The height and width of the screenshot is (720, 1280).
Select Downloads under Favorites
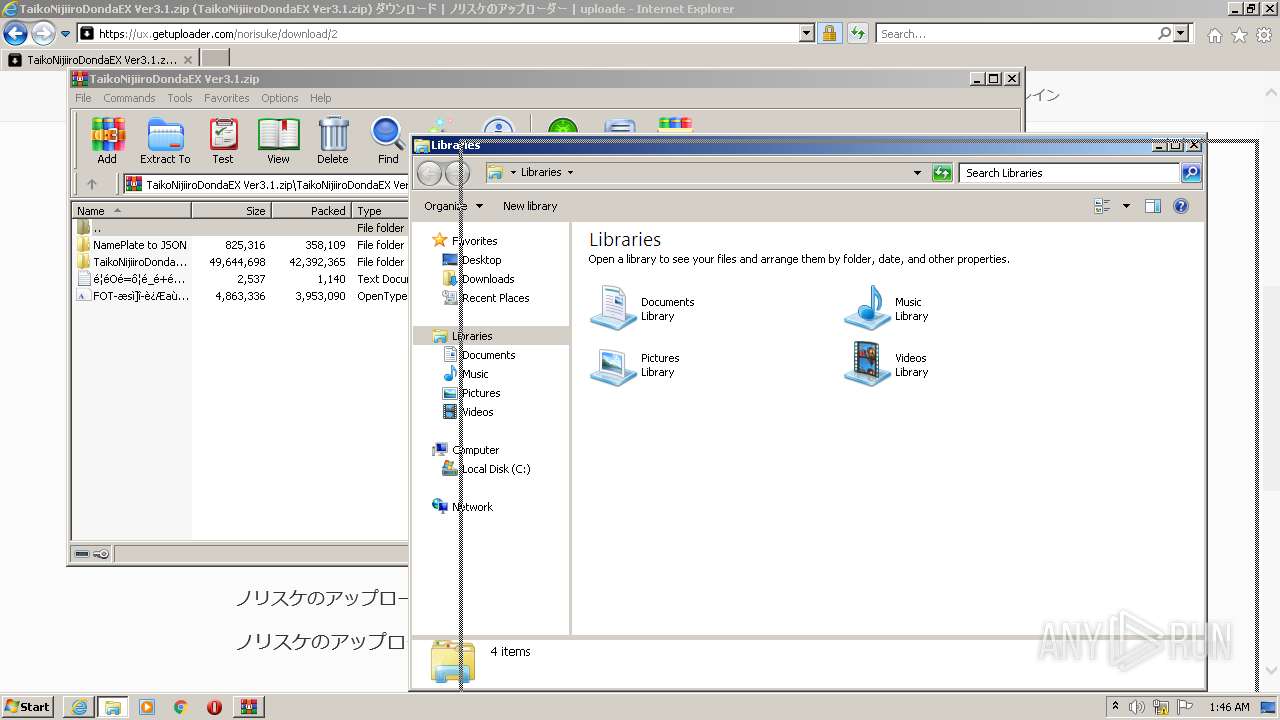tap(487, 279)
